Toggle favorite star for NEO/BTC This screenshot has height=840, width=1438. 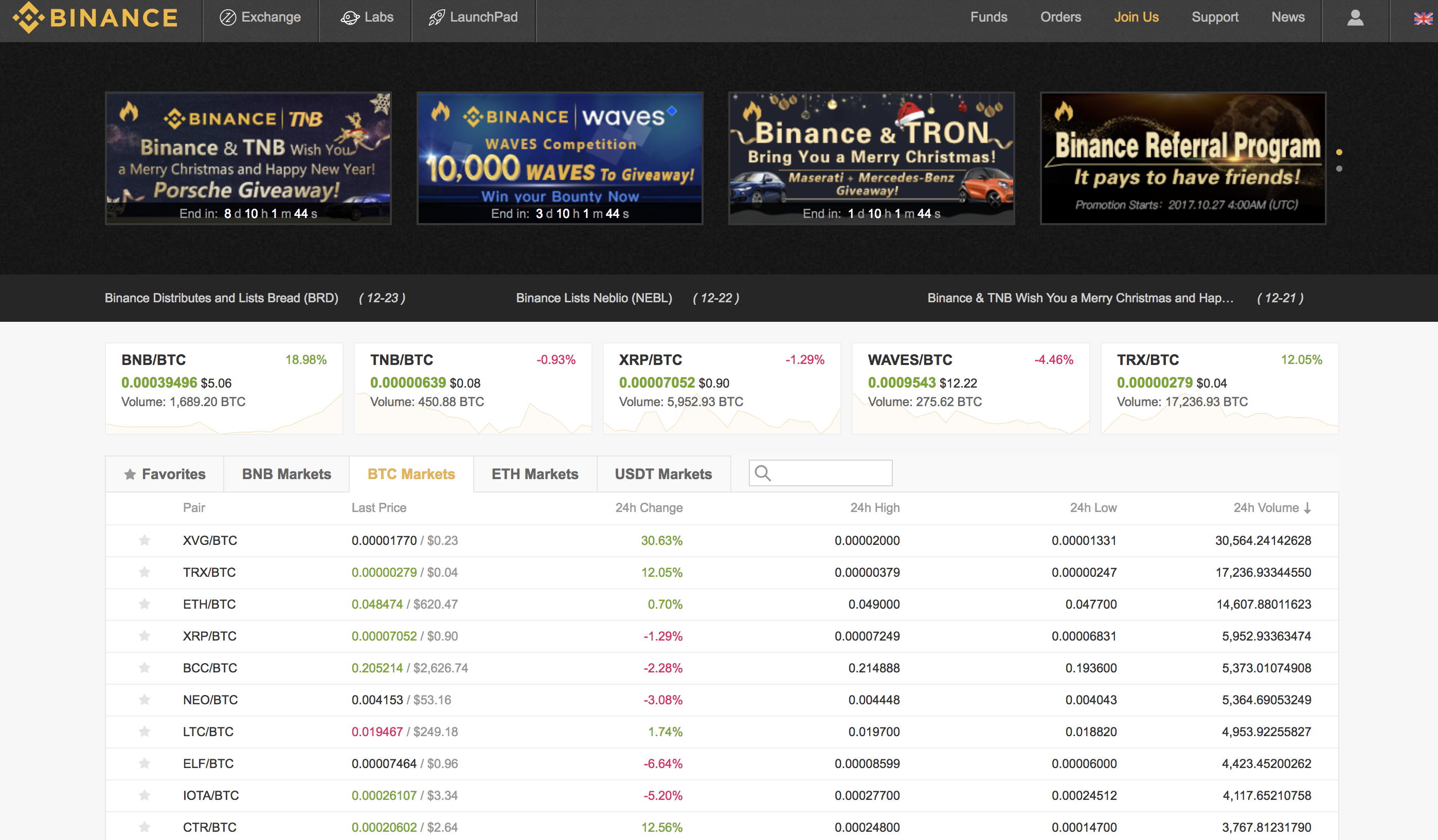coord(145,700)
